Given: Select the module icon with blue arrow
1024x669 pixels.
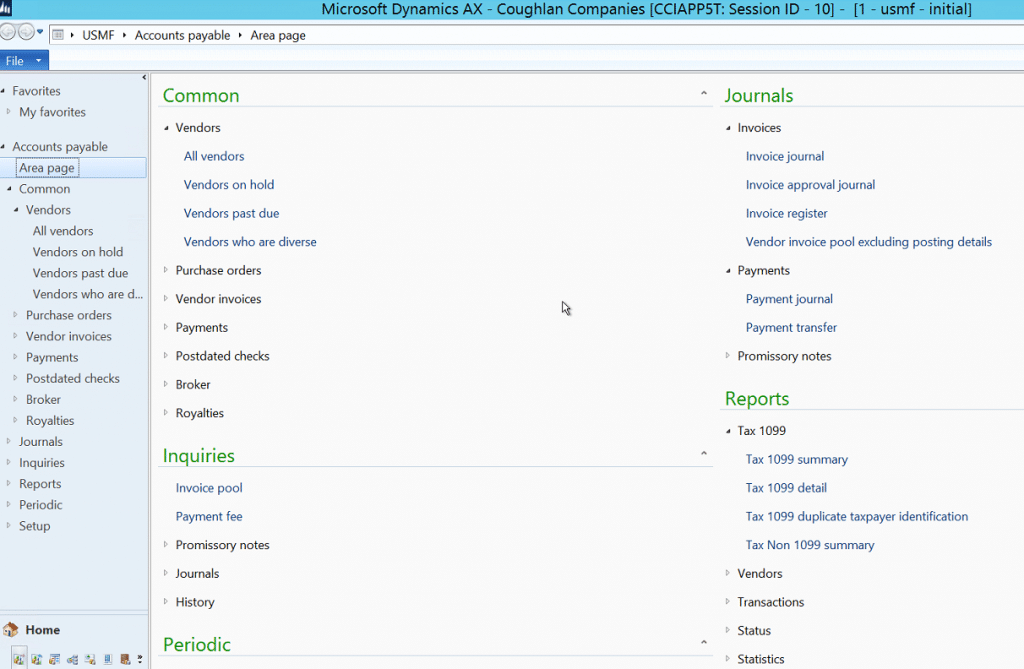Looking at the screenshot, I should click(x=37, y=659).
